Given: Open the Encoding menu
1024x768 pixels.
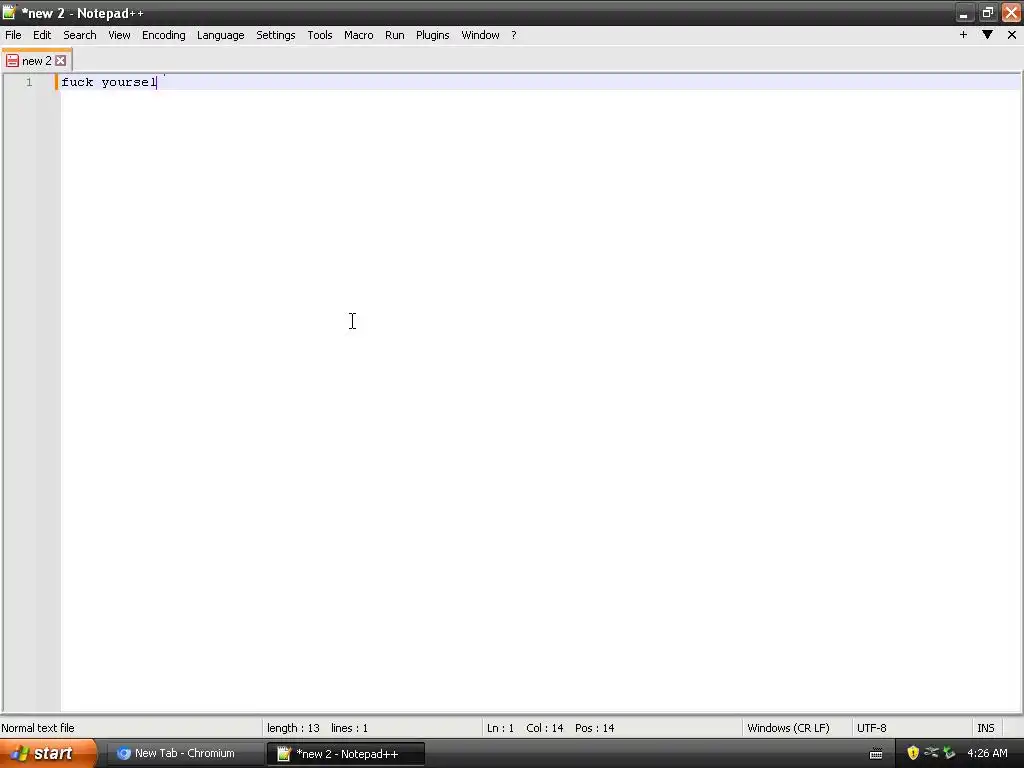Looking at the screenshot, I should coord(163,35).
